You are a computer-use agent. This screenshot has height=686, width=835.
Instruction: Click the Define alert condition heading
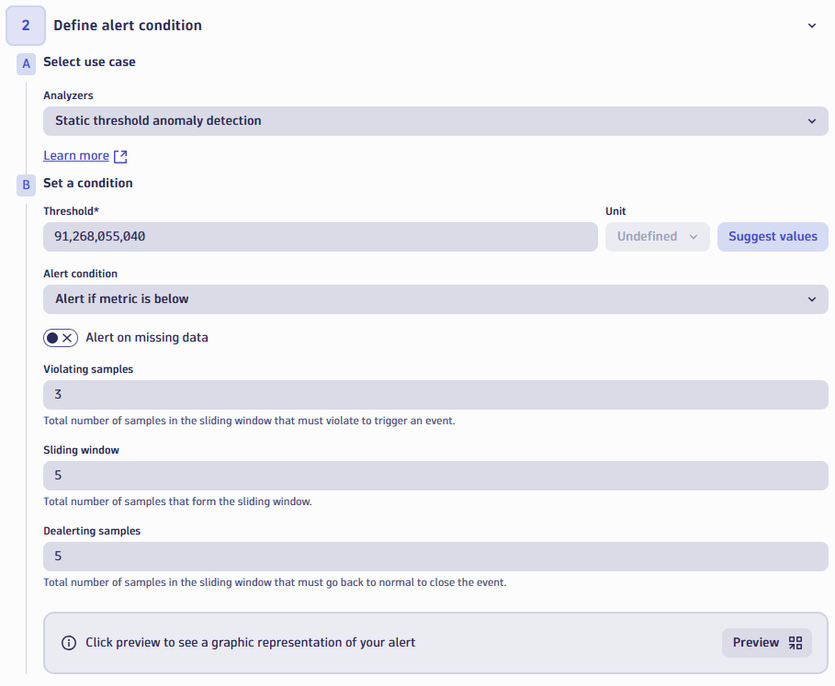[x=127, y=26]
